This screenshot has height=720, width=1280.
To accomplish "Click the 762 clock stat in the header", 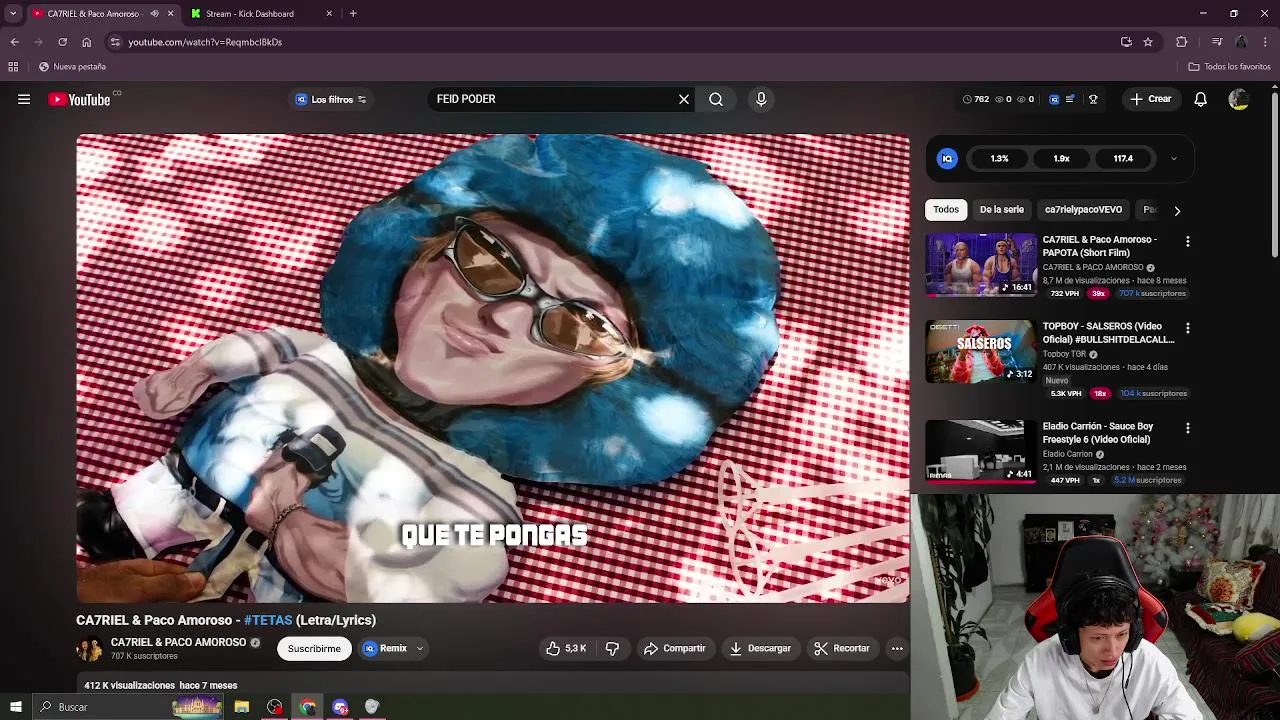I will click(976, 99).
